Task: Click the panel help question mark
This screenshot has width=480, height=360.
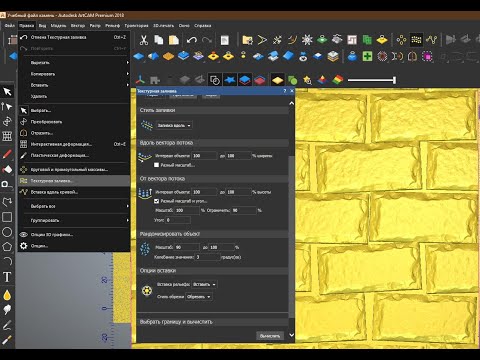Action: tap(284, 91)
